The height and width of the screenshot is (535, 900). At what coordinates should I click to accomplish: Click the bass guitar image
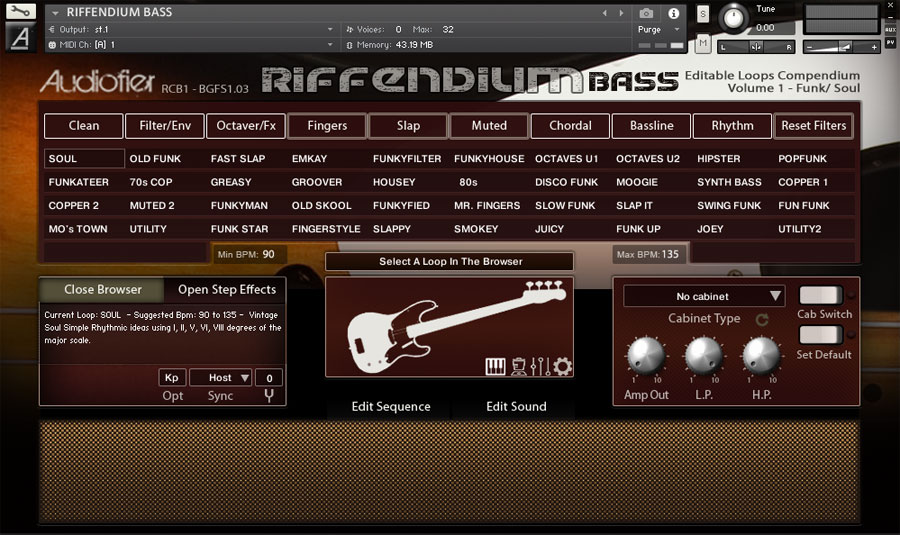pos(456,325)
